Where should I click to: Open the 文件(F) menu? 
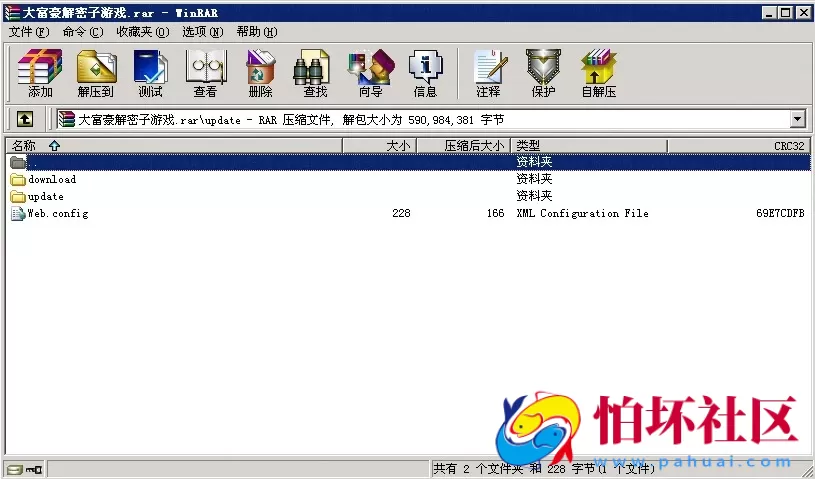point(29,32)
